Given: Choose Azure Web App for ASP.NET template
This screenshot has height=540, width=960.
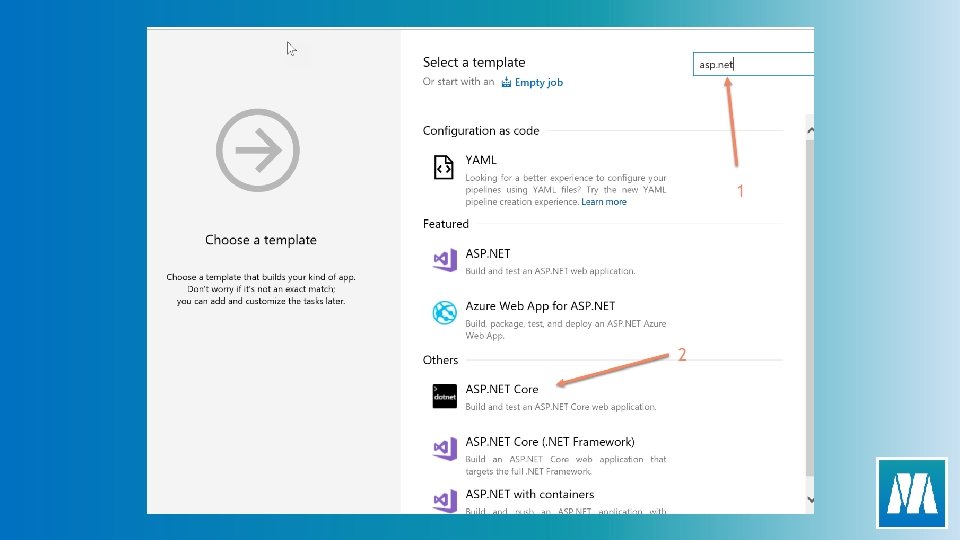Looking at the screenshot, I should 540,306.
